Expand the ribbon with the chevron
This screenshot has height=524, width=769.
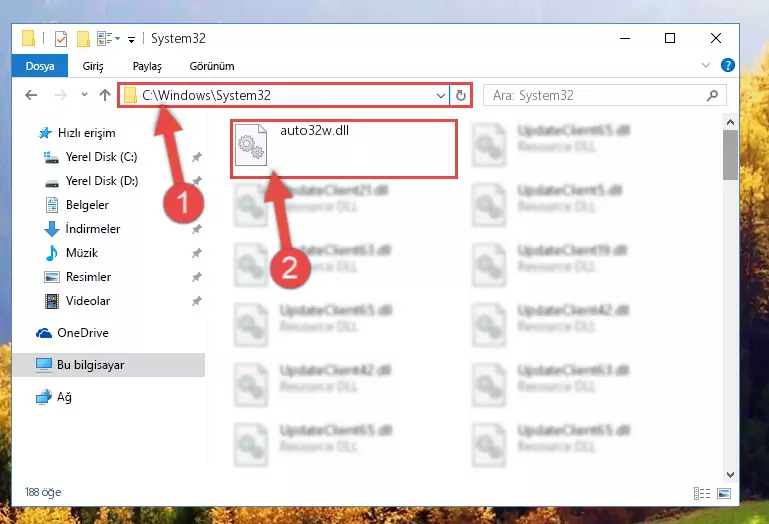706,65
